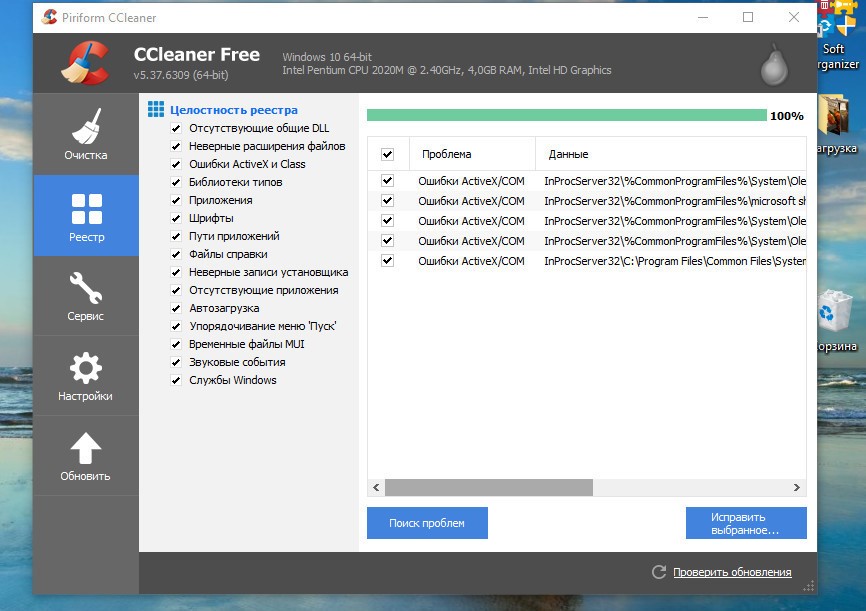The height and width of the screenshot is (611, 866).
Task: Click the Целостность реестра tree header
Action: click(x=233, y=110)
